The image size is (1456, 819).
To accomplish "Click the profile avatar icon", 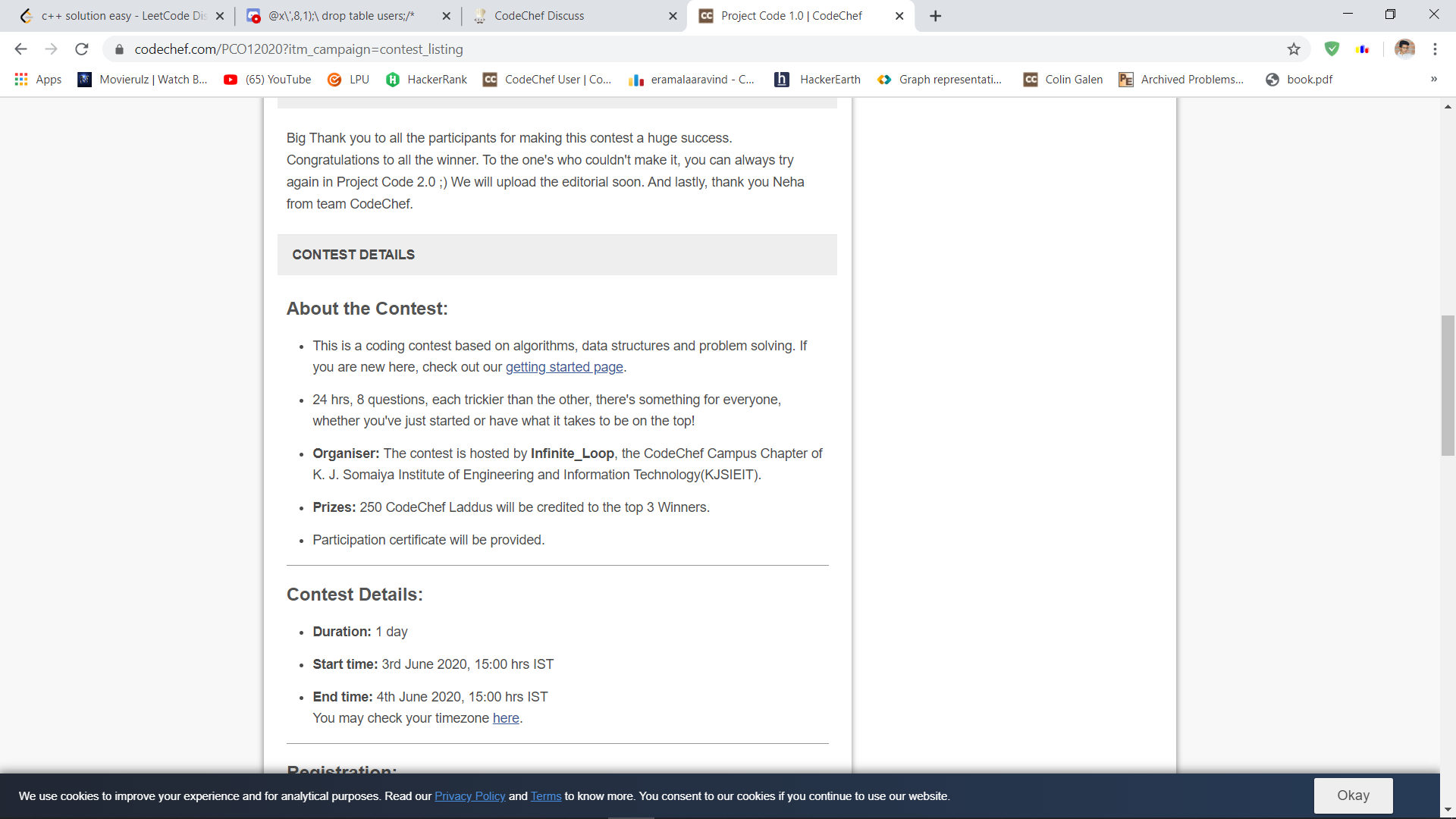I will (1404, 49).
